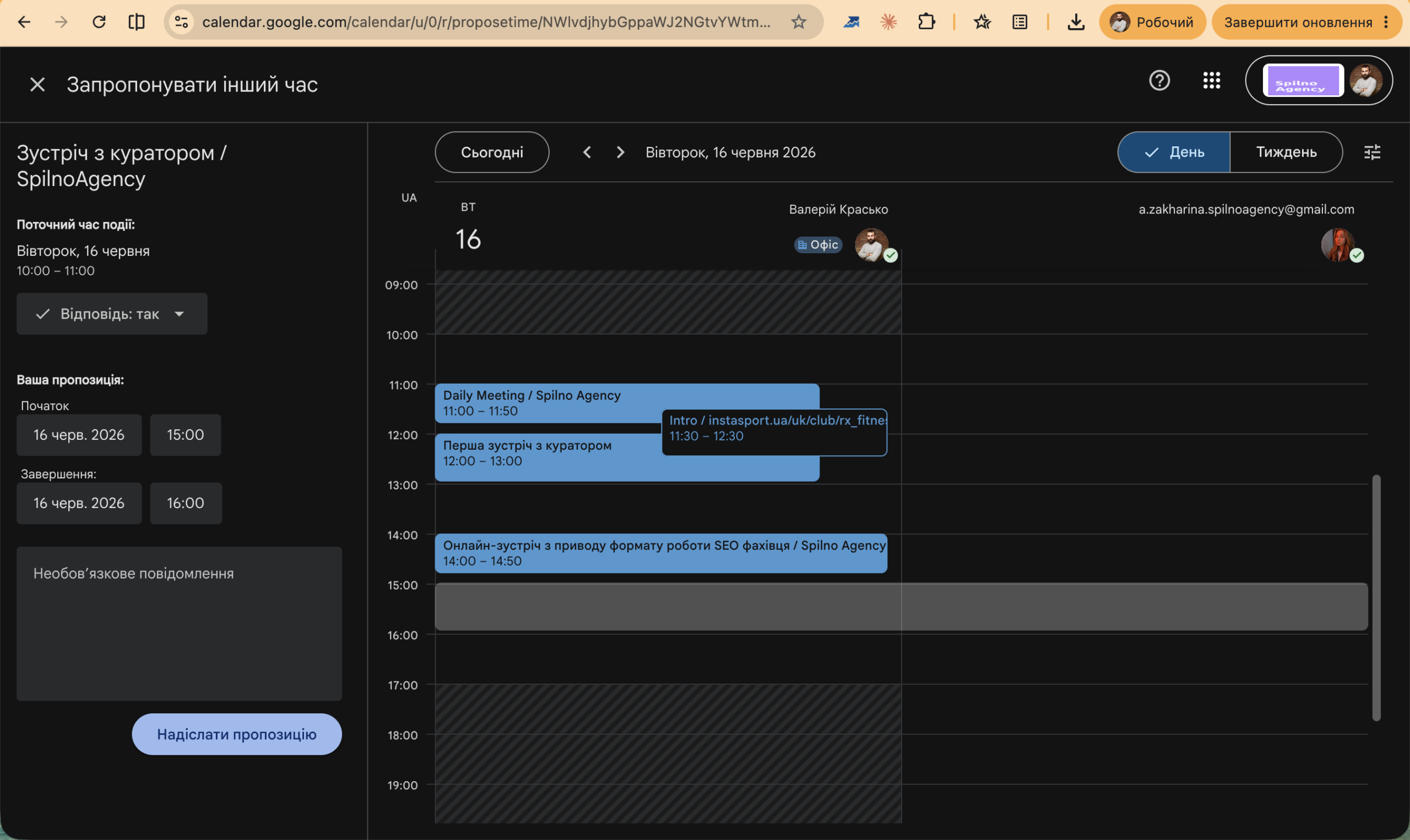Click the 10:00 – 11:00 current time text
The image size is (1410, 840).
coord(56,271)
